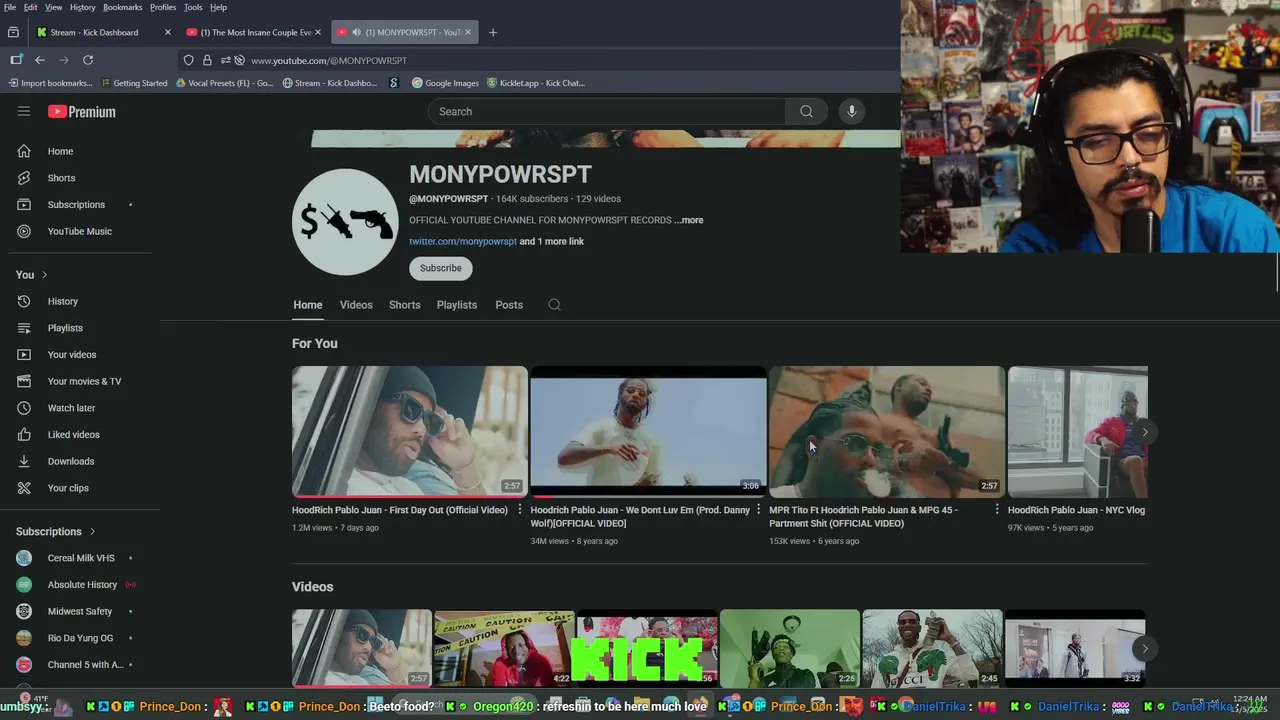Play First Day Out thumbnail in For You

click(409, 432)
